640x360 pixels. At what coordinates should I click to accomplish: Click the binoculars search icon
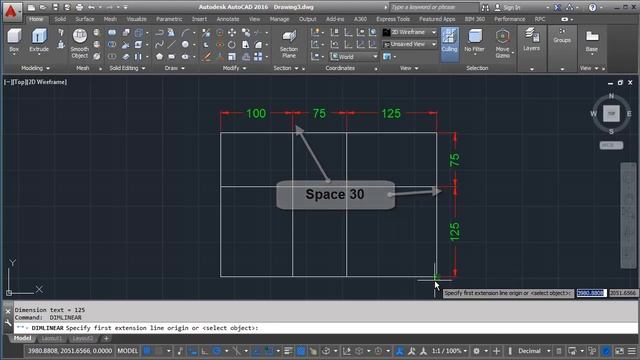485,7
